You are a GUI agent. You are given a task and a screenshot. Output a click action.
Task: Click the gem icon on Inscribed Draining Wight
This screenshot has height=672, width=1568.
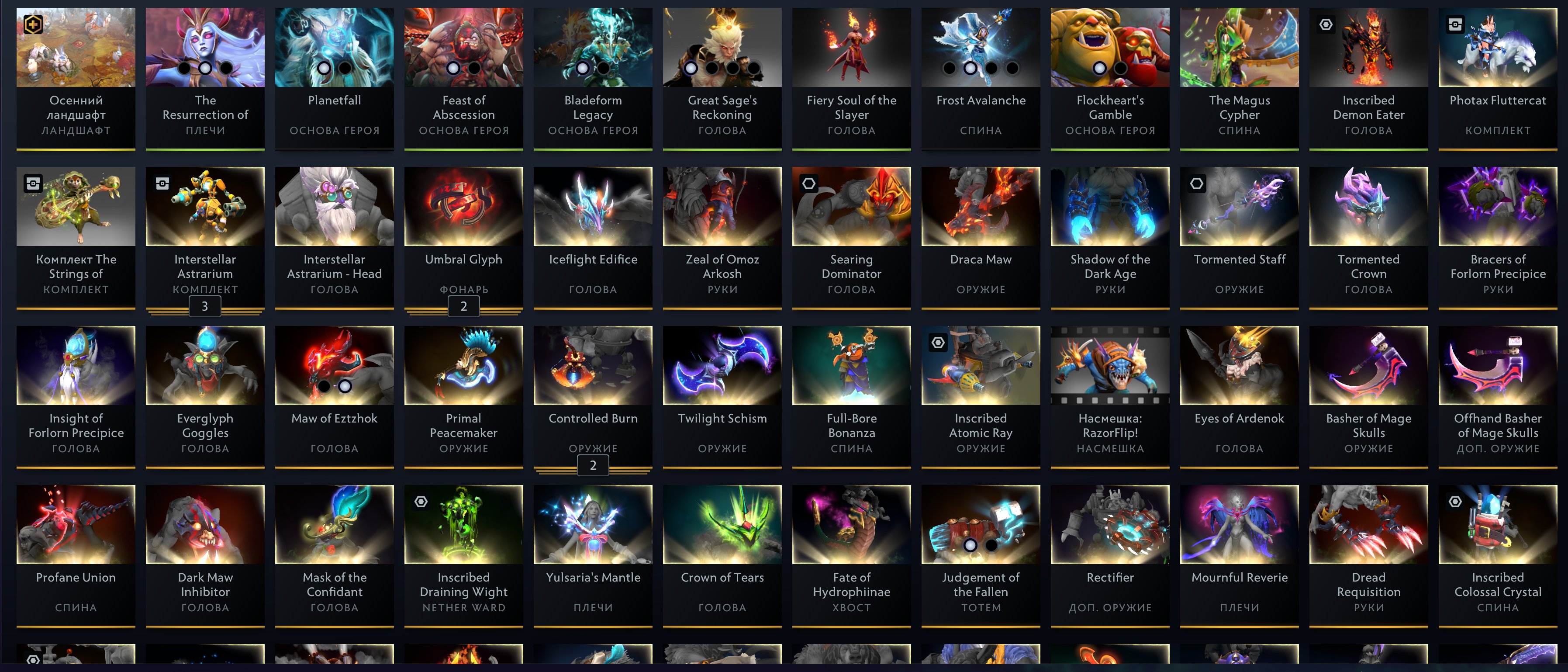pyautogui.click(x=421, y=502)
